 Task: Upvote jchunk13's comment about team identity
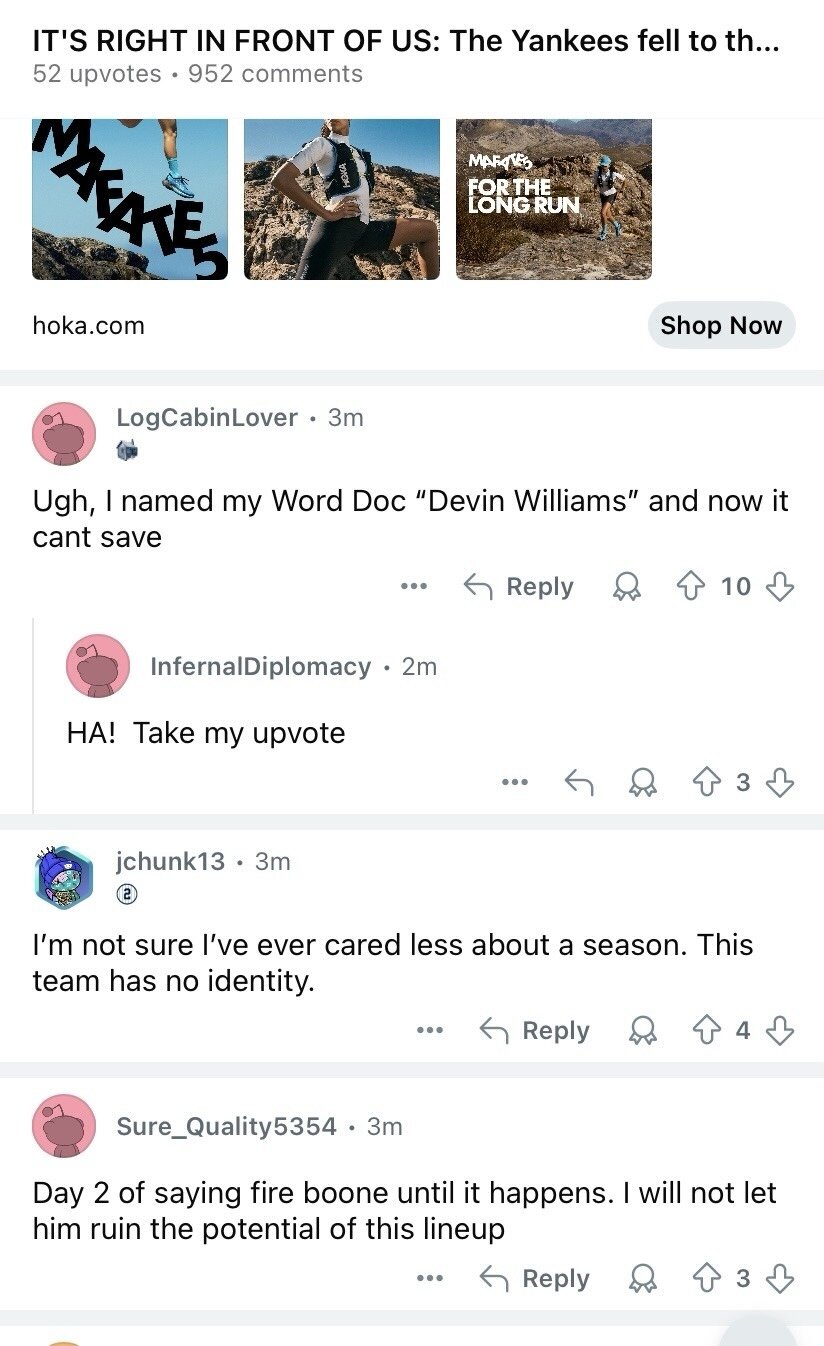coord(707,1030)
